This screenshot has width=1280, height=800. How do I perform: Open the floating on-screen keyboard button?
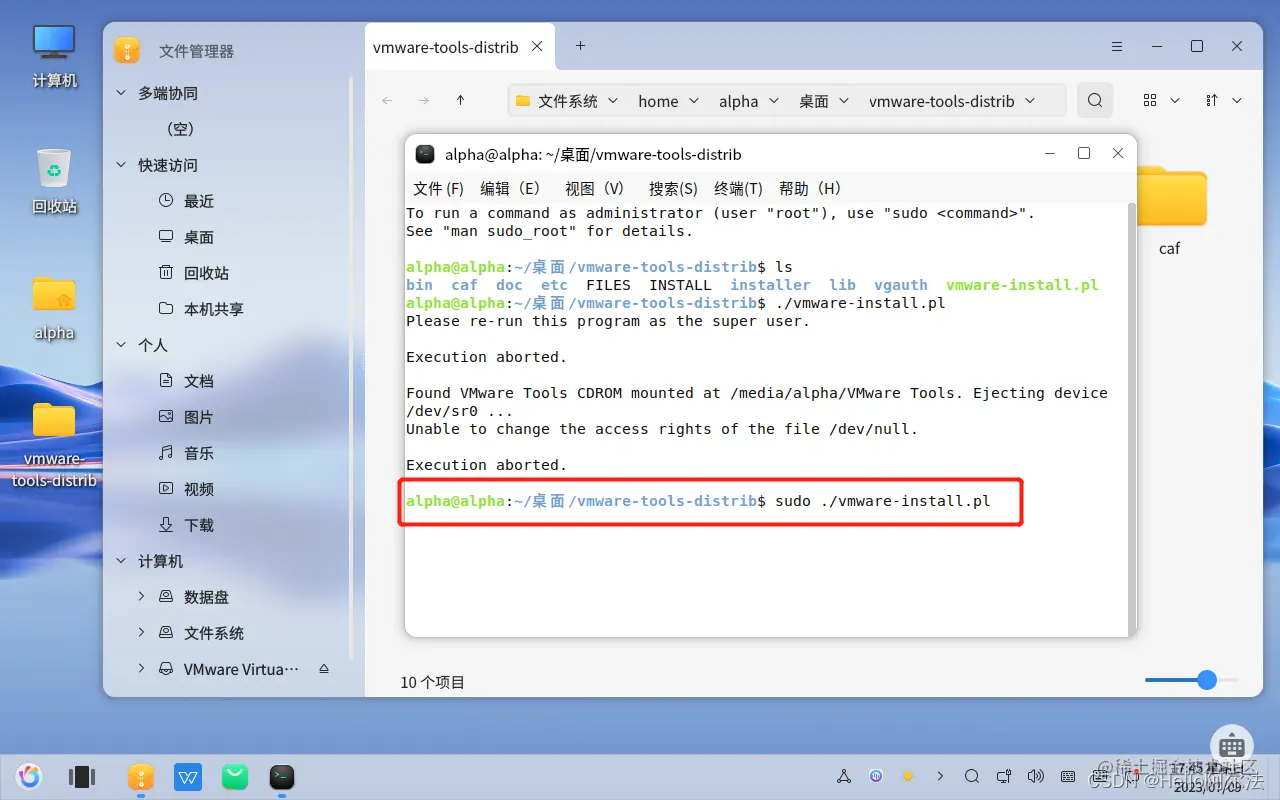tap(1232, 746)
